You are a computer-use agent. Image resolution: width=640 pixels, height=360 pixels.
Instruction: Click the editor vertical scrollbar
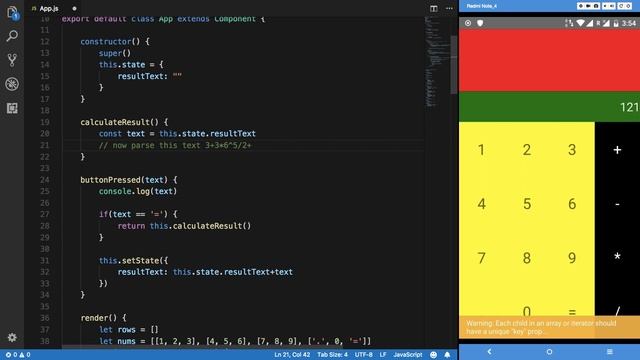454,64
